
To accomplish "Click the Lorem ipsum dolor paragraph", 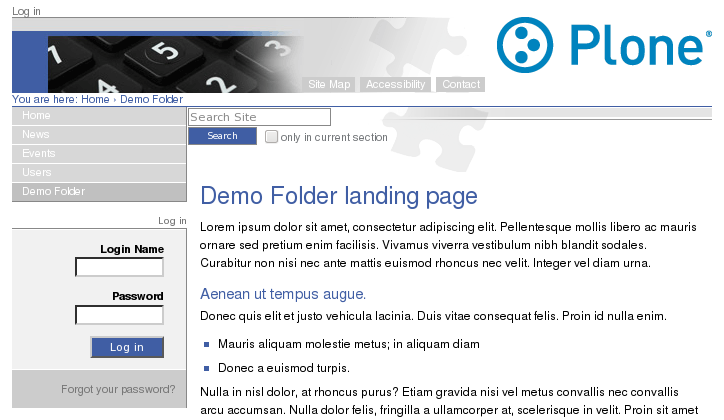I will coord(448,245).
